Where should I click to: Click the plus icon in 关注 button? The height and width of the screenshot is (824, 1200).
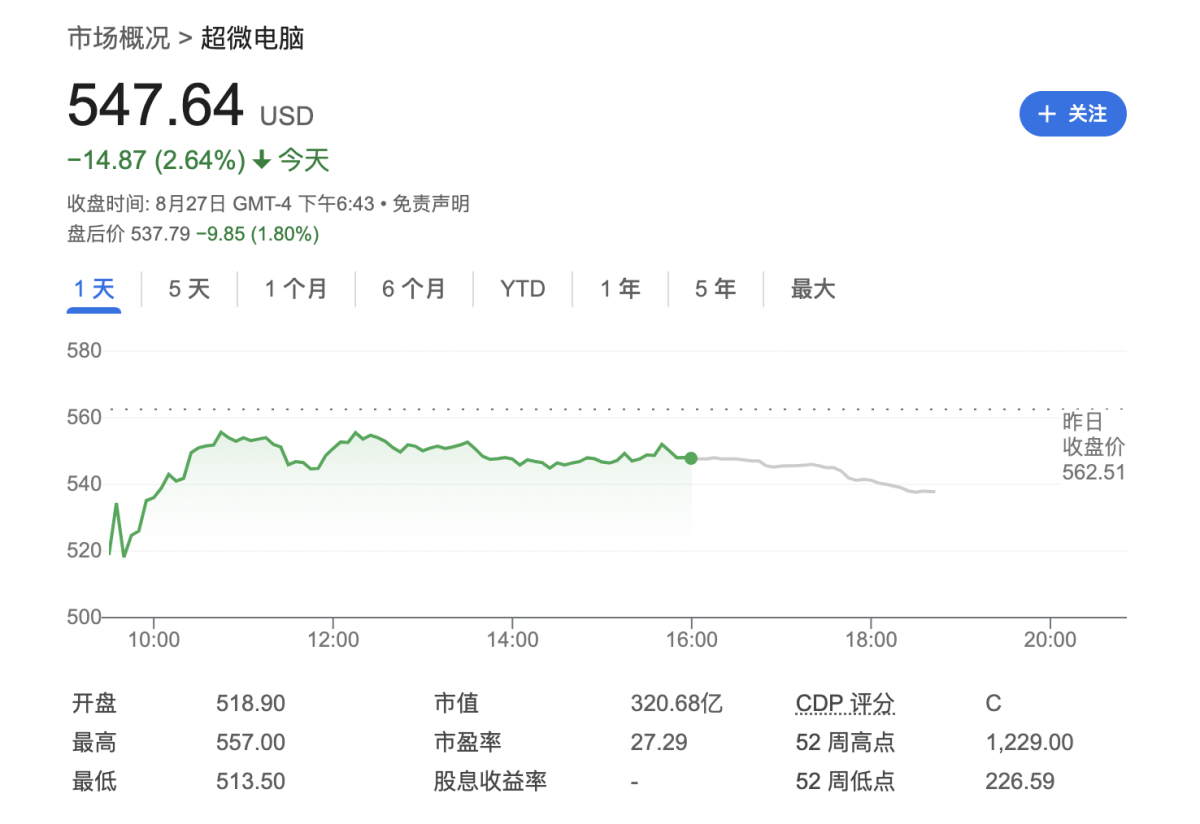point(1047,114)
